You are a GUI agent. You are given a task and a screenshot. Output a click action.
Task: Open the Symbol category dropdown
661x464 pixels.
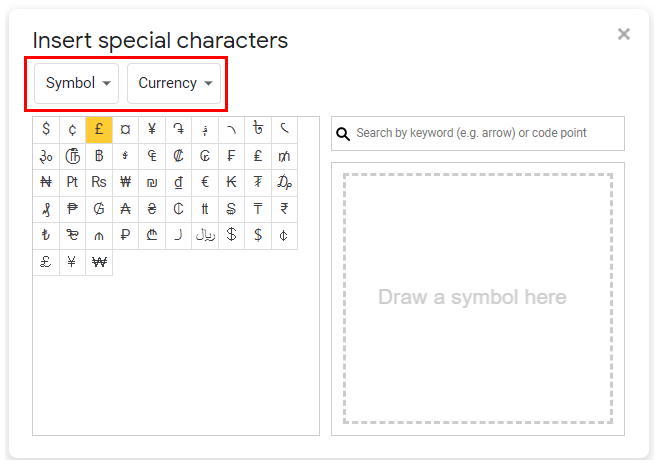[x=77, y=83]
